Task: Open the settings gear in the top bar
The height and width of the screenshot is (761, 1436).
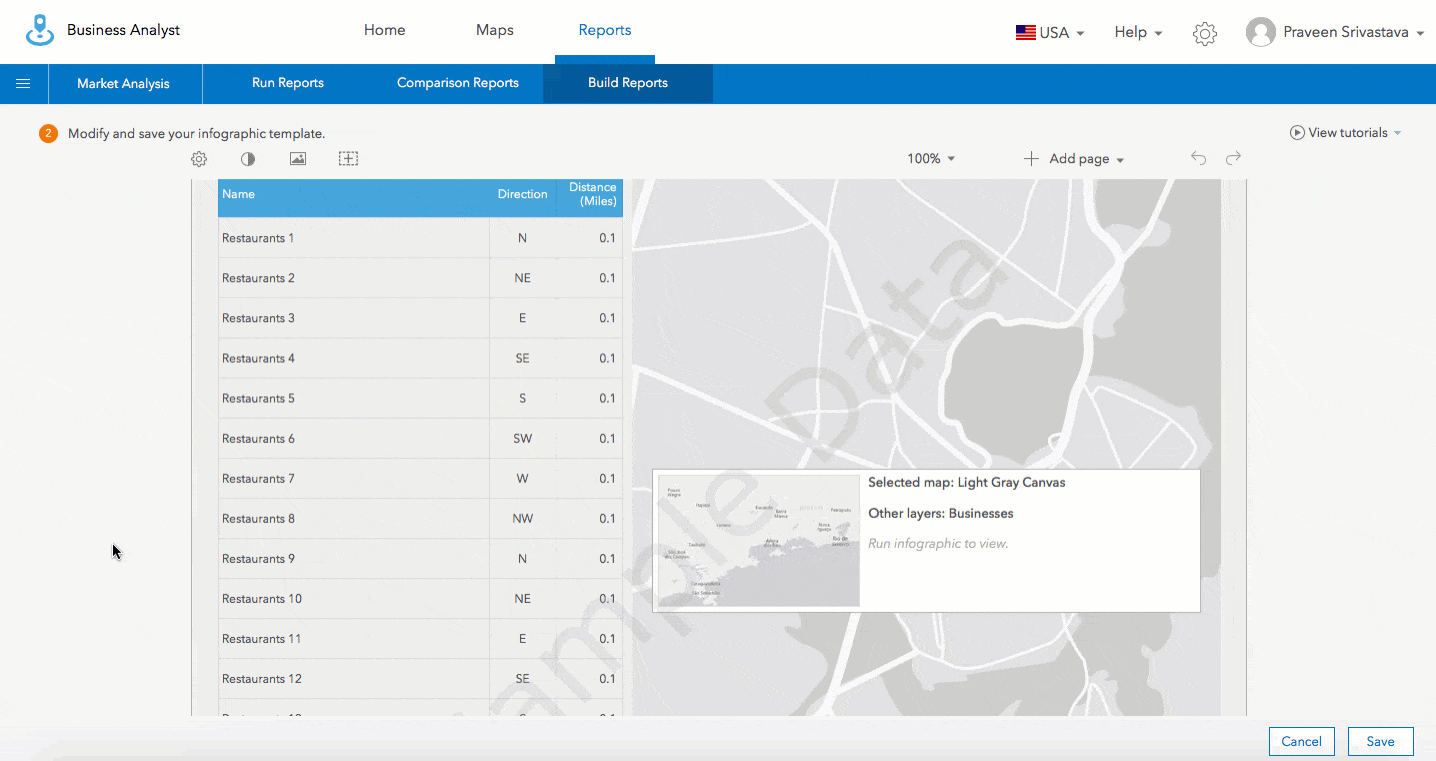Action: click(1205, 33)
